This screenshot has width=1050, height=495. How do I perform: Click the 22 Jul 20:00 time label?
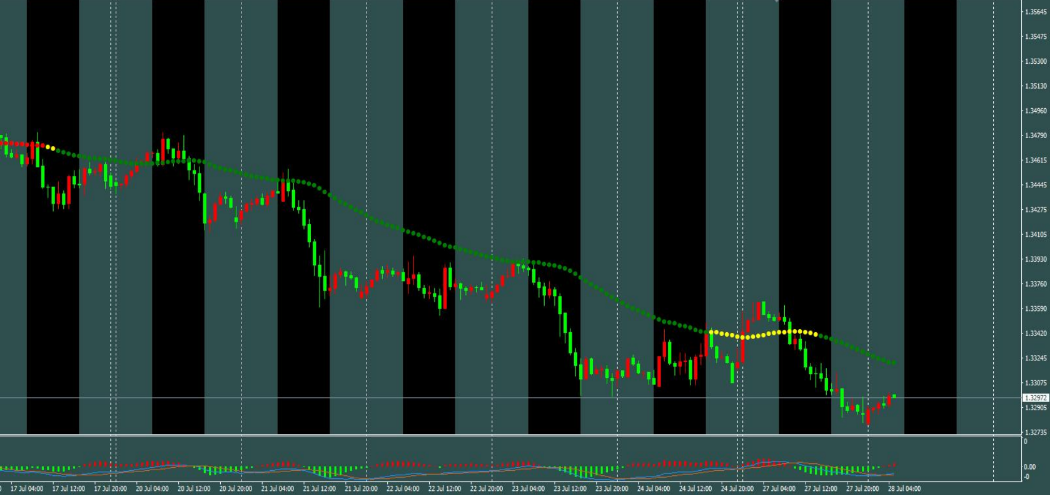487,489
